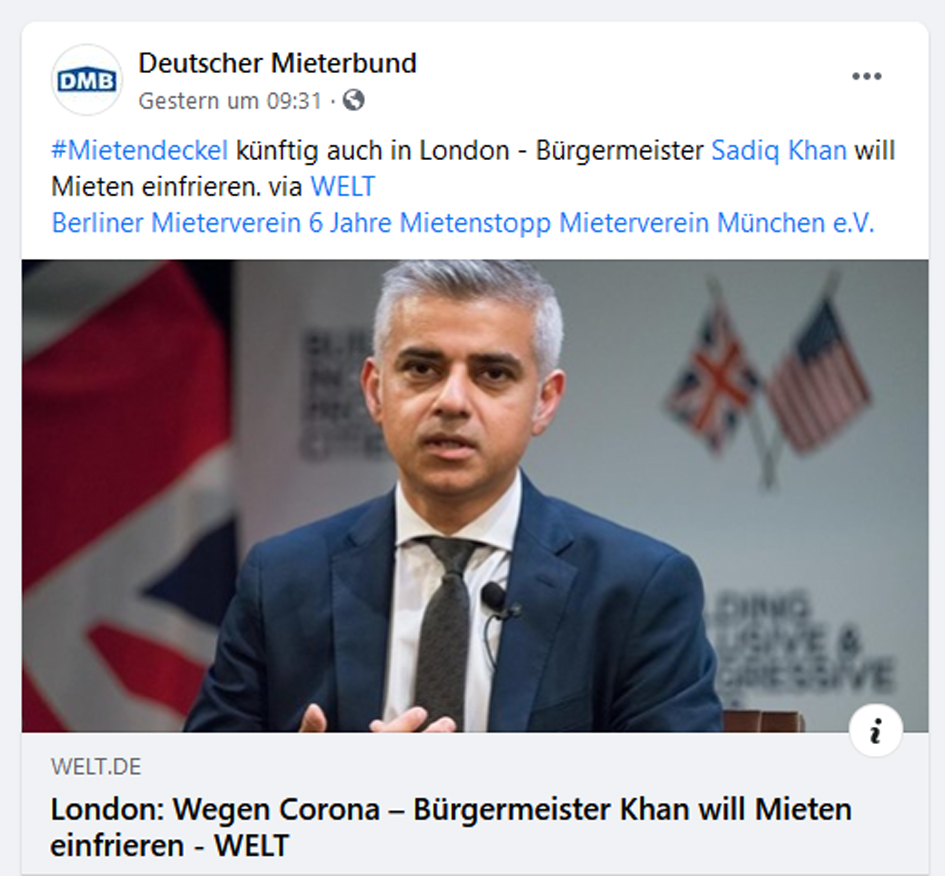Click the WELT.DE source domain label
The height and width of the screenshot is (876, 945).
(x=96, y=767)
